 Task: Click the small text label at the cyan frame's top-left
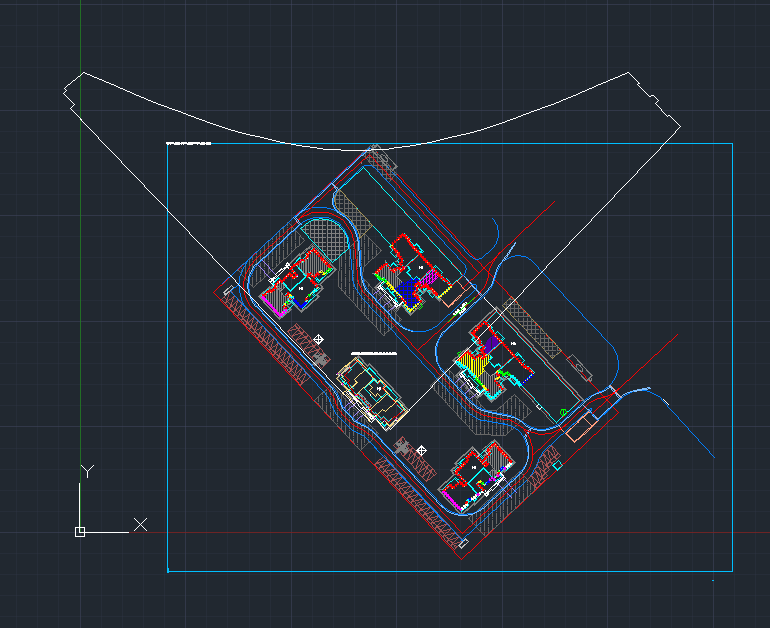190,145
